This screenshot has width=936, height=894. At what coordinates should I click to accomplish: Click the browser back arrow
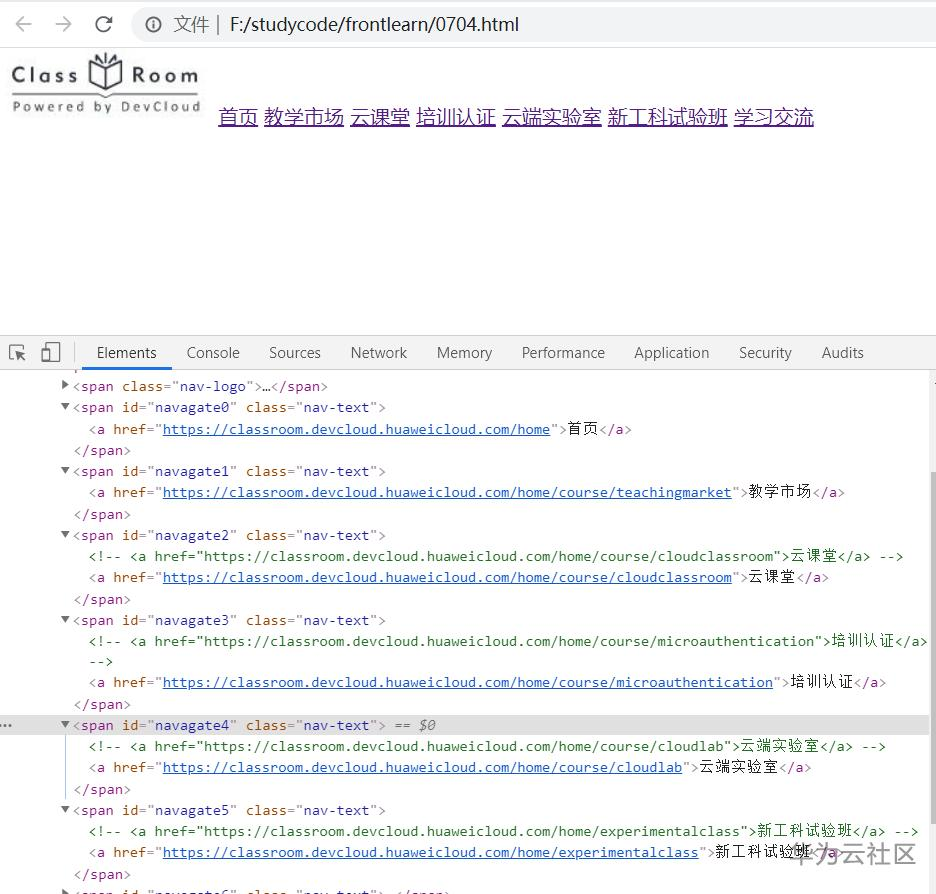point(23,24)
